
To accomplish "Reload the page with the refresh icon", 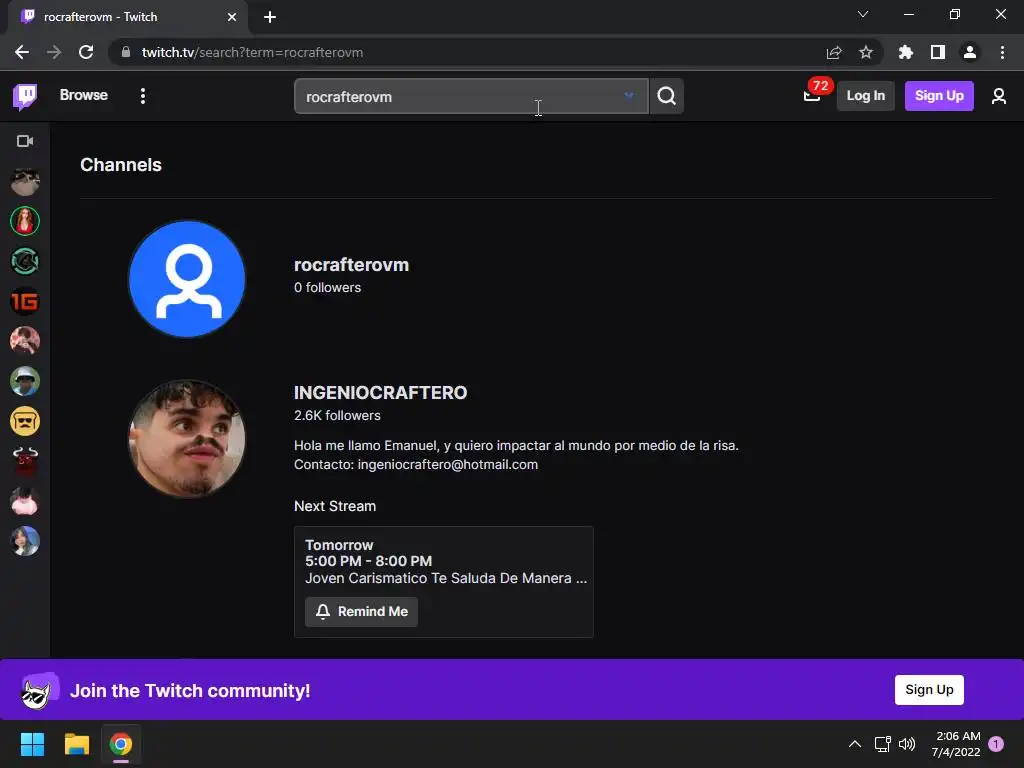I will pyautogui.click(x=86, y=52).
